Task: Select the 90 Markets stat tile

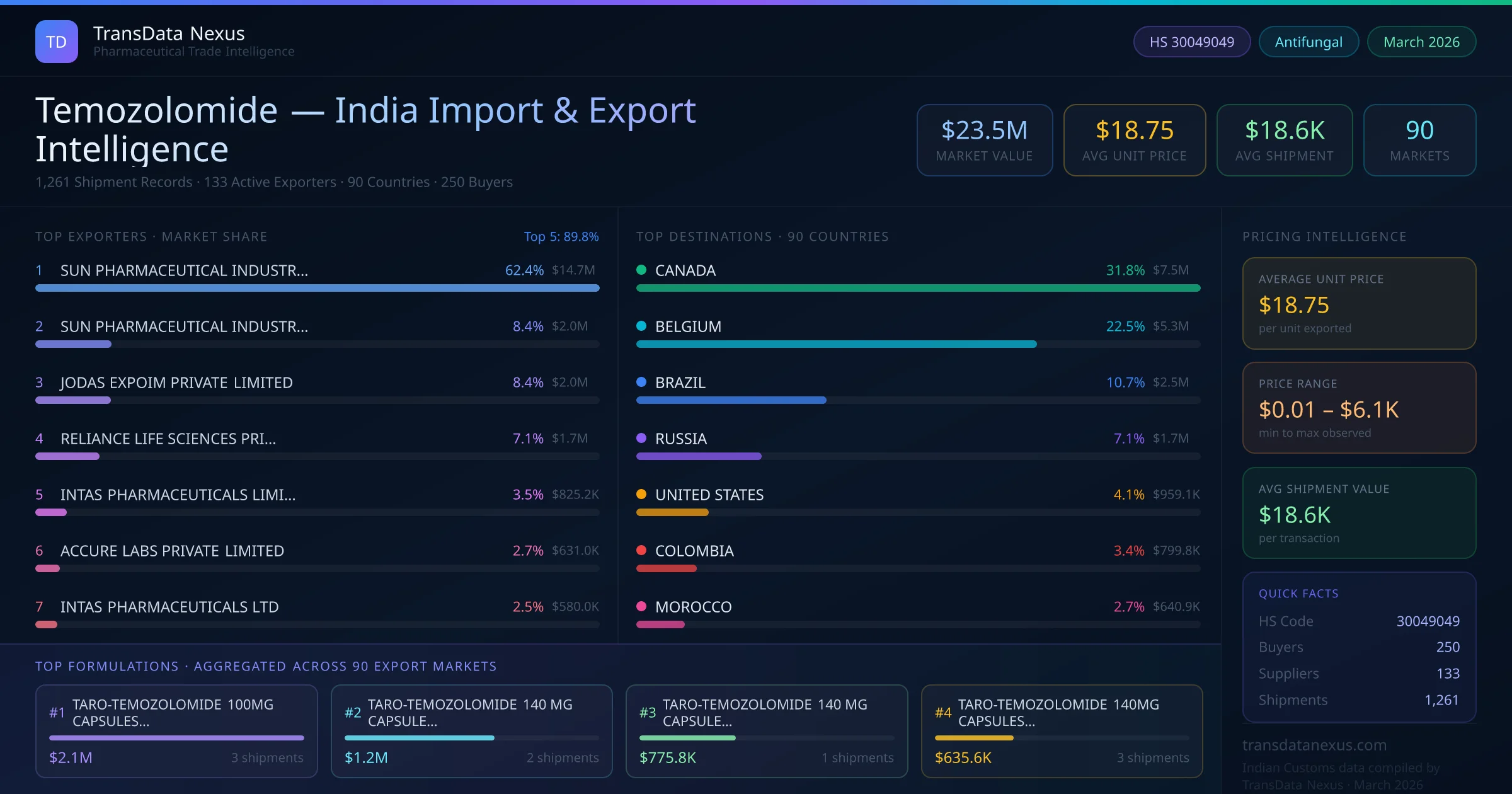Action: coord(1419,140)
